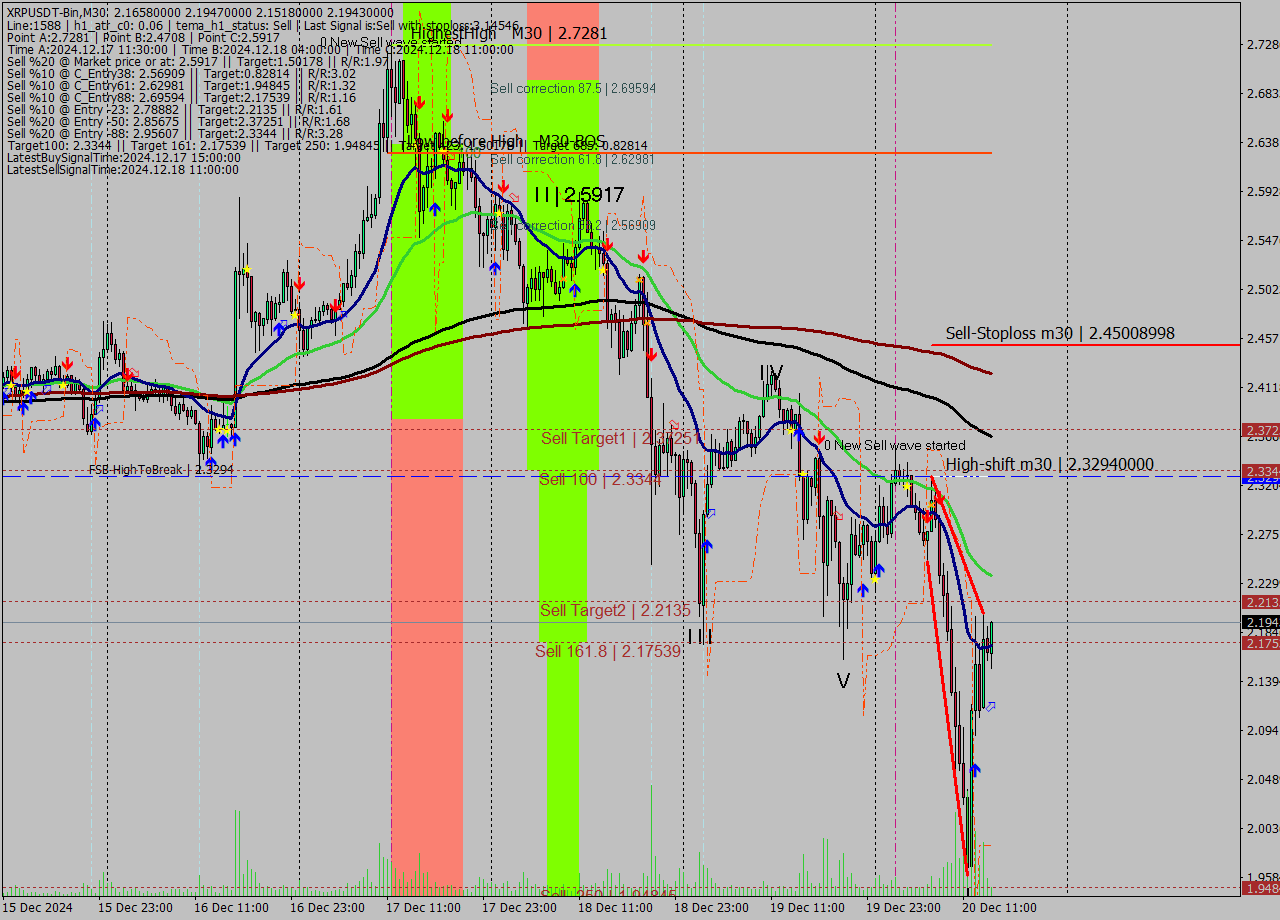
Task: Click the '18 Dec 11:00' time axis label
Action: pos(613,908)
